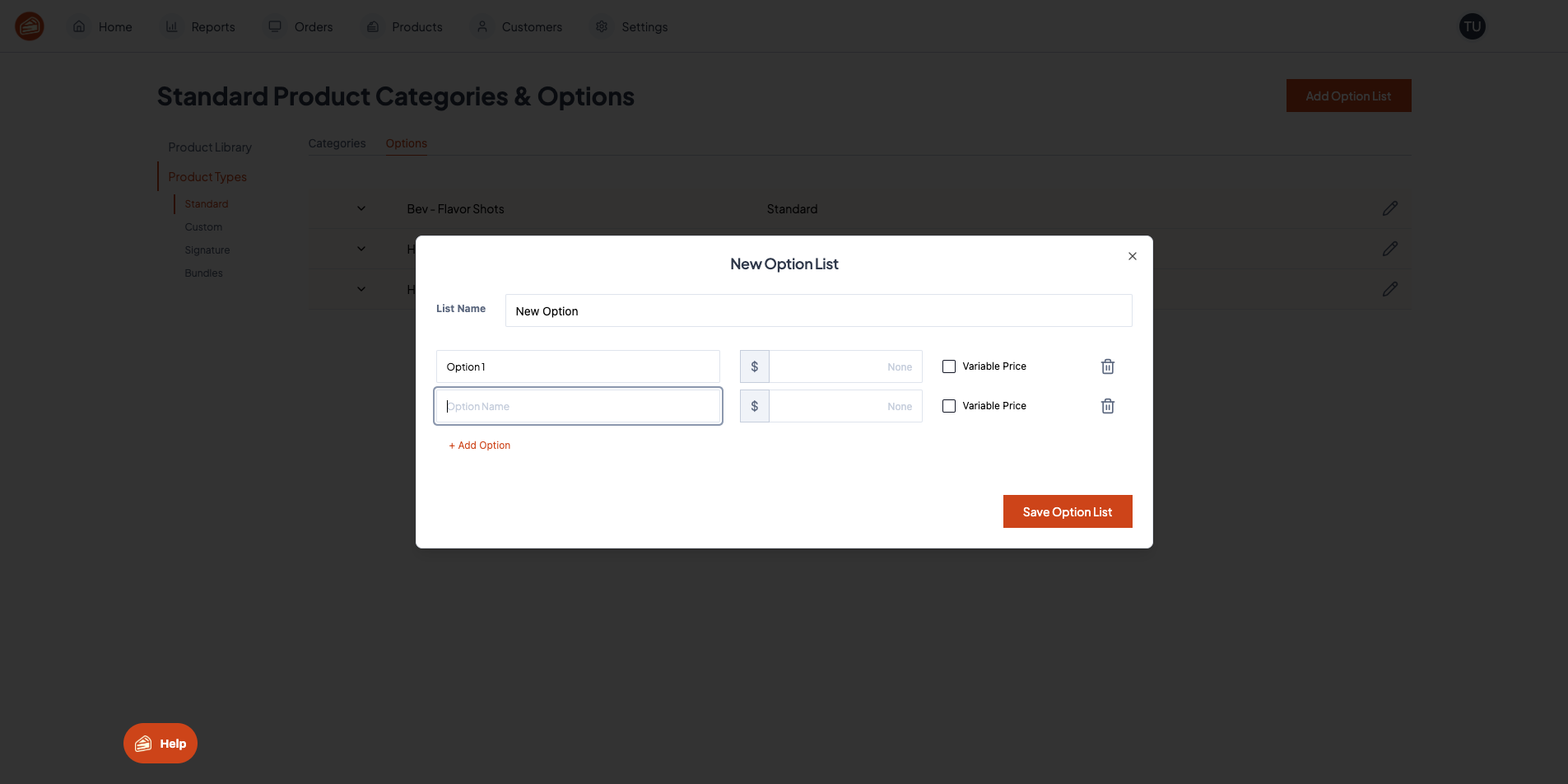Expand the Bev - Flavor Shots row

[361, 208]
